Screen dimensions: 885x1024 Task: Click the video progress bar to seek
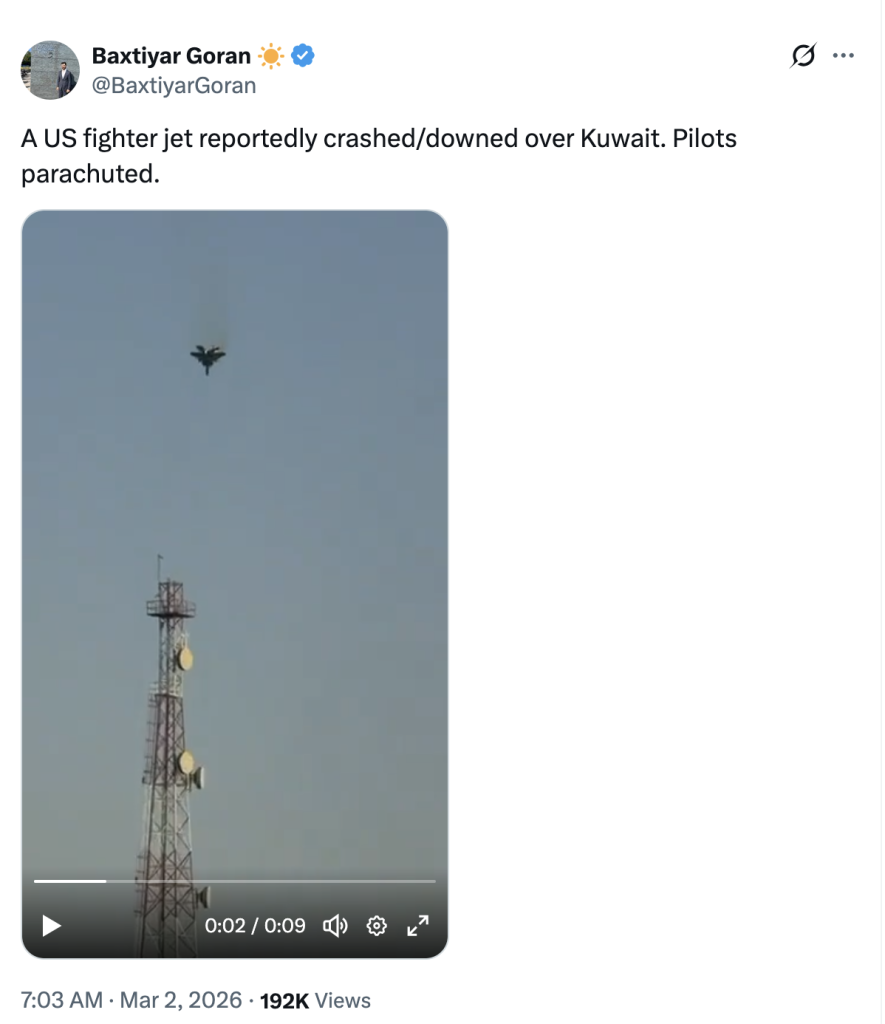point(234,881)
